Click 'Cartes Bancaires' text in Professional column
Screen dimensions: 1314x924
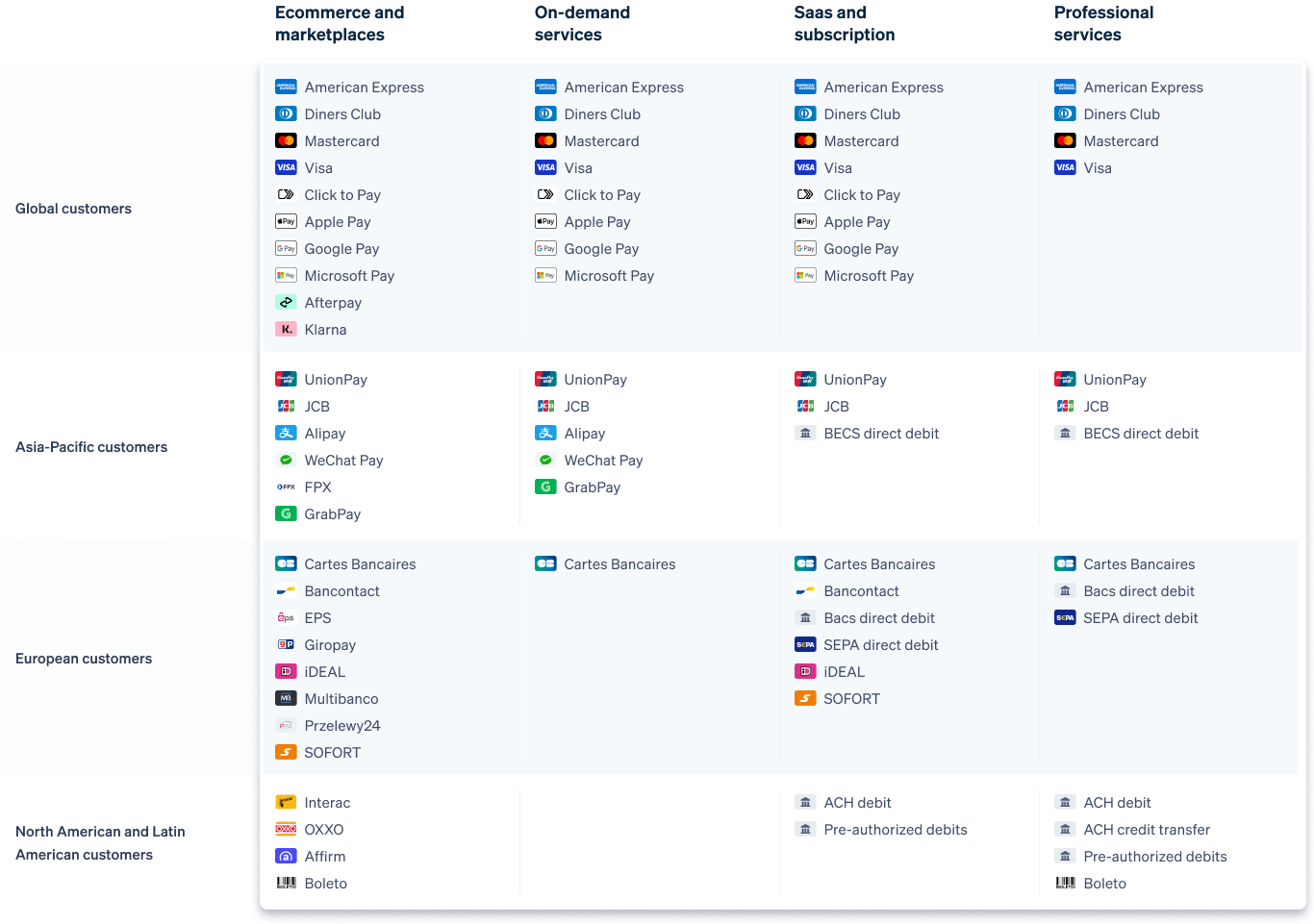[1139, 564]
